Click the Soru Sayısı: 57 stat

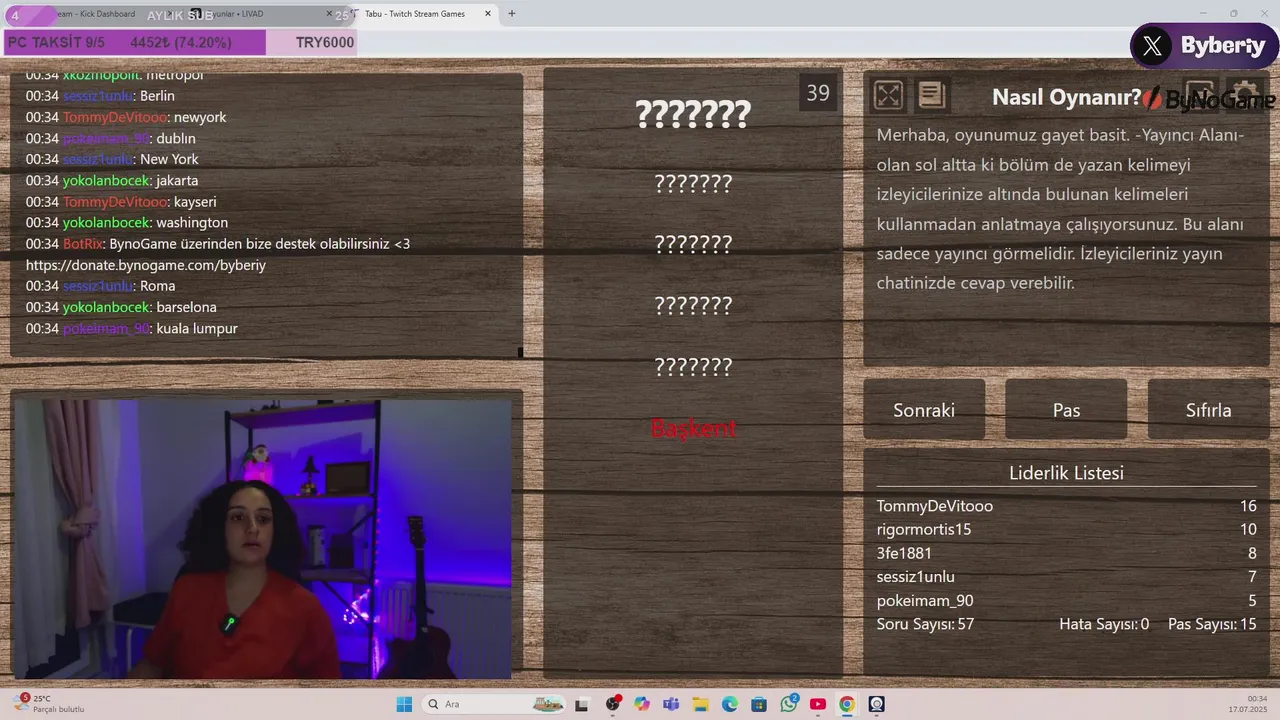pyautogui.click(x=925, y=624)
